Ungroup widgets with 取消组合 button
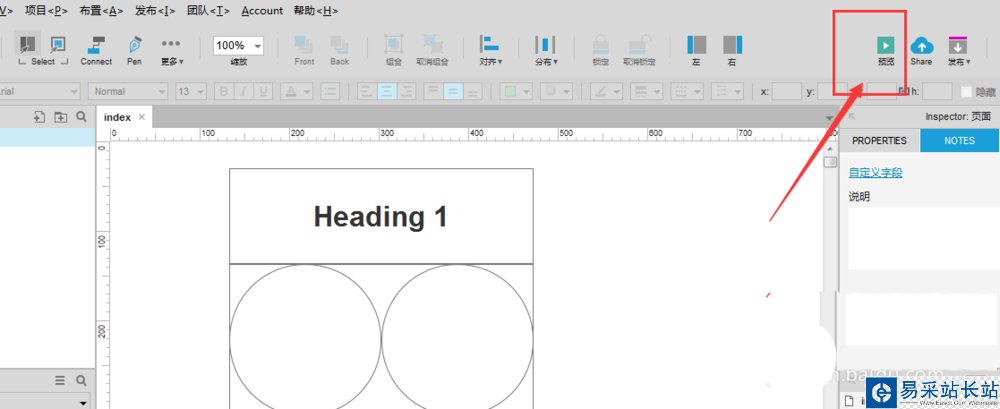Image resolution: width=1000 pixels, height=409 pixels. point(432,50)
